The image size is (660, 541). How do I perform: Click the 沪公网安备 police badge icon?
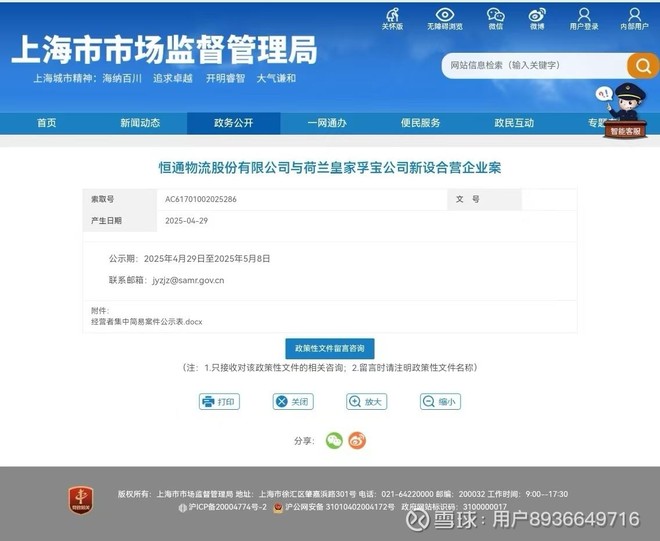pyautogui.click(x=278, y=508)
